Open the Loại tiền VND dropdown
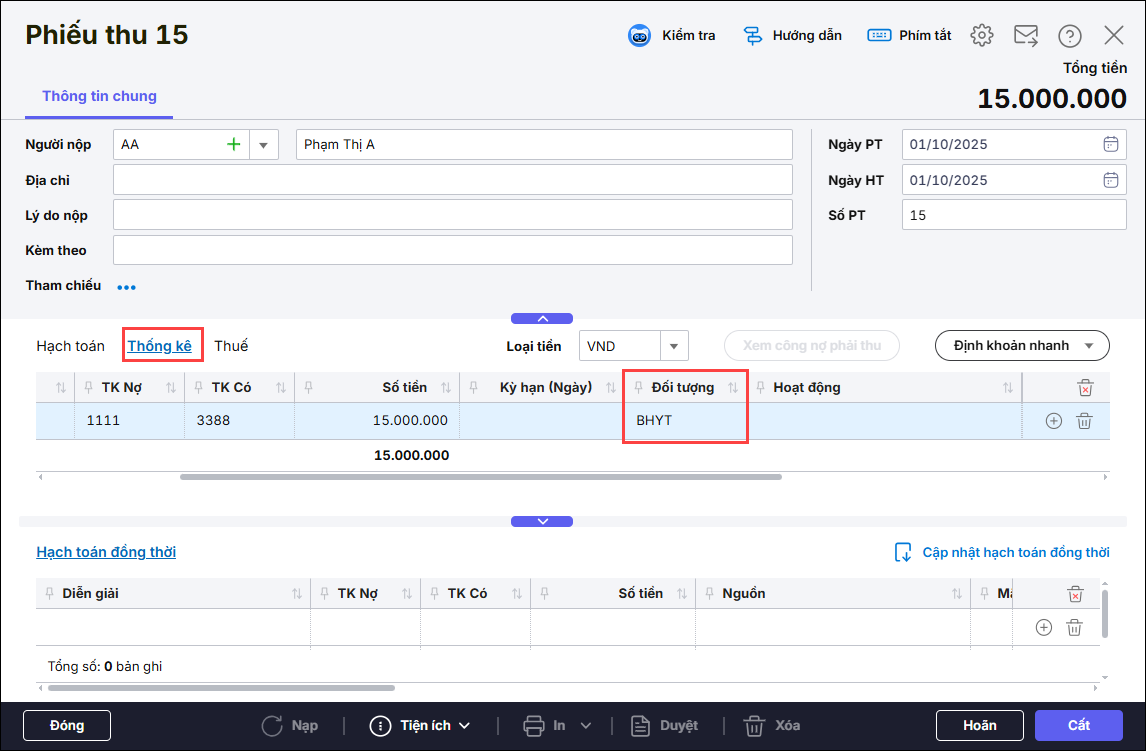 coord(674,346)
